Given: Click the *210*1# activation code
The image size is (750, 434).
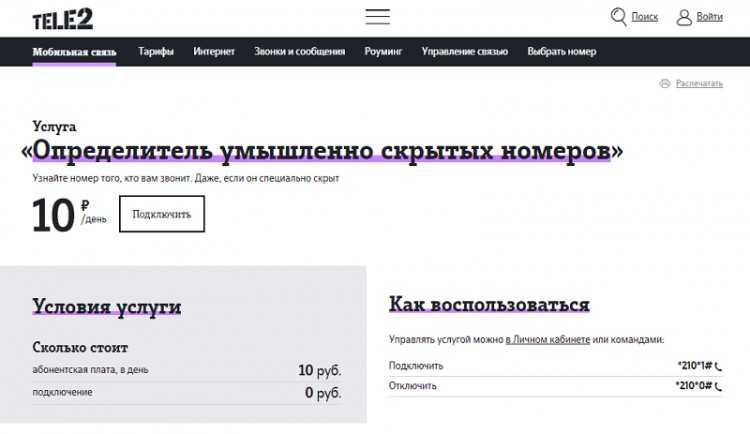Looking at the screenshot, I should click(695, 366).
